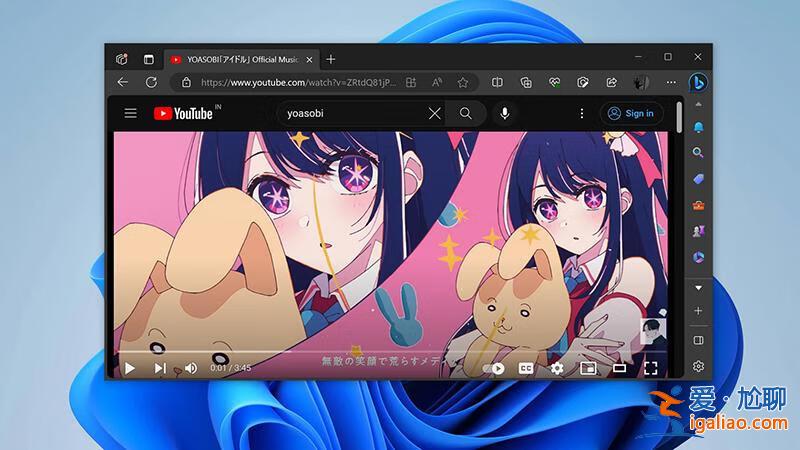View site information lock icon
Screen dimensions: 800x450
tap(186, 82)
